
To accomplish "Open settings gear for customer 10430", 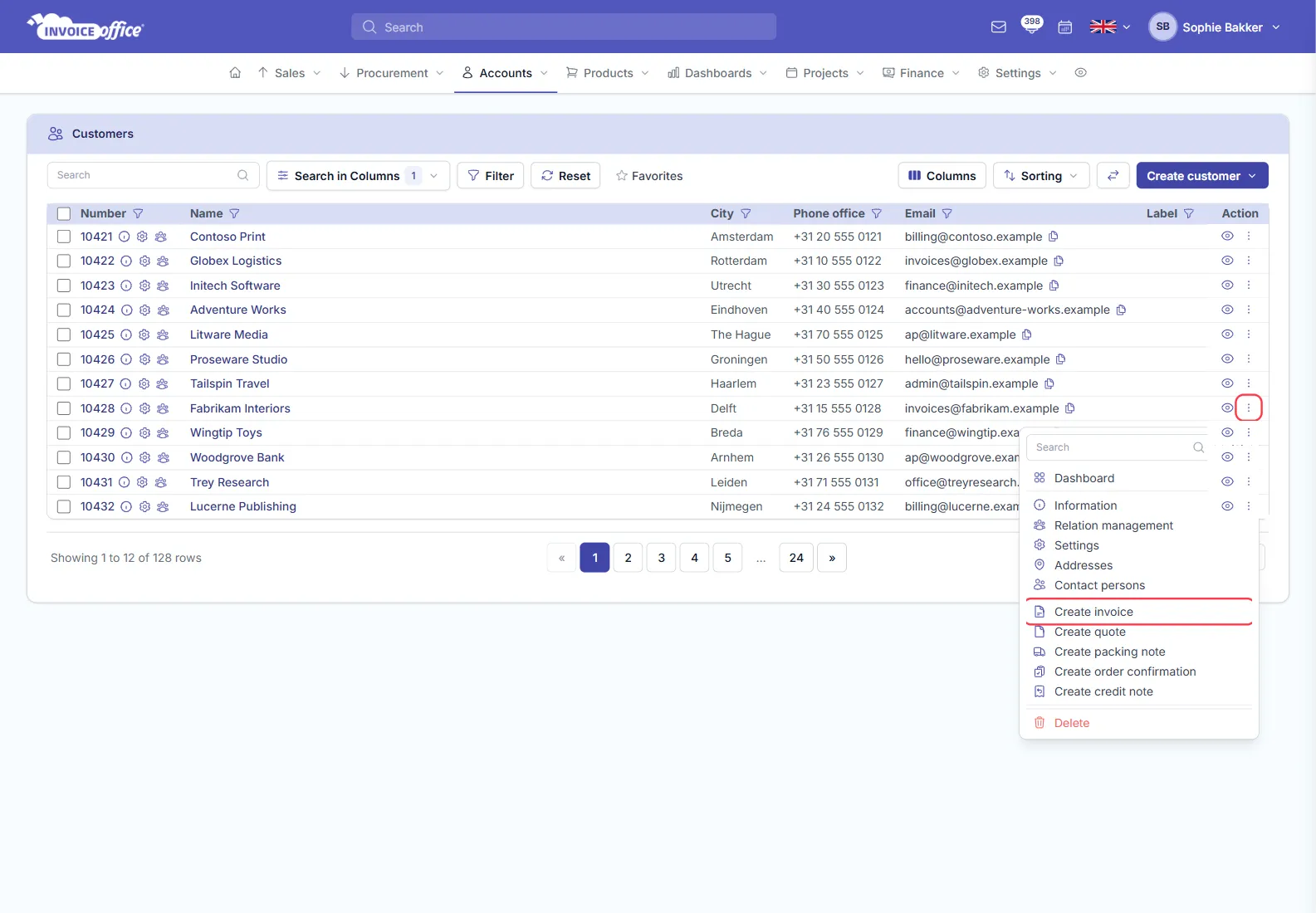I will pos(144,457).
